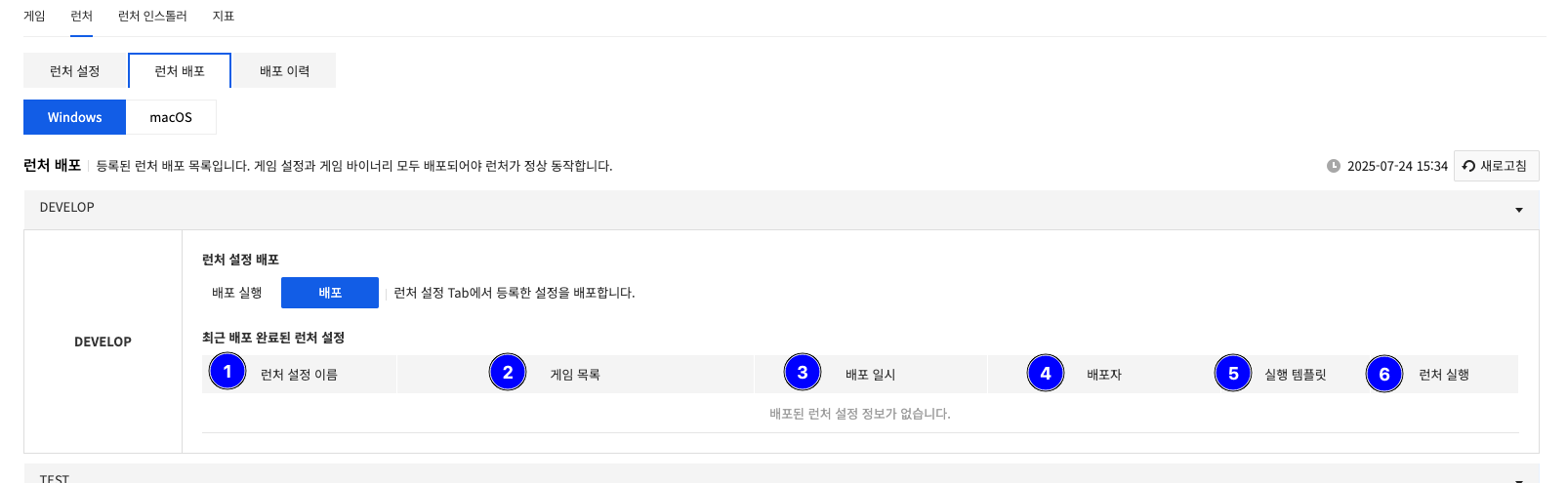Open the 런처 인스톨러 menu

point(152,17)
